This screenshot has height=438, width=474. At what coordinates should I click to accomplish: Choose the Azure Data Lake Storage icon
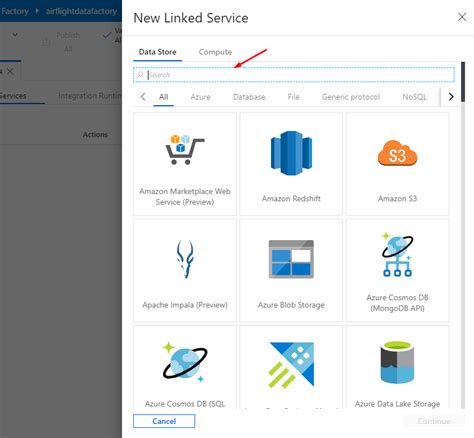point(397,362)
